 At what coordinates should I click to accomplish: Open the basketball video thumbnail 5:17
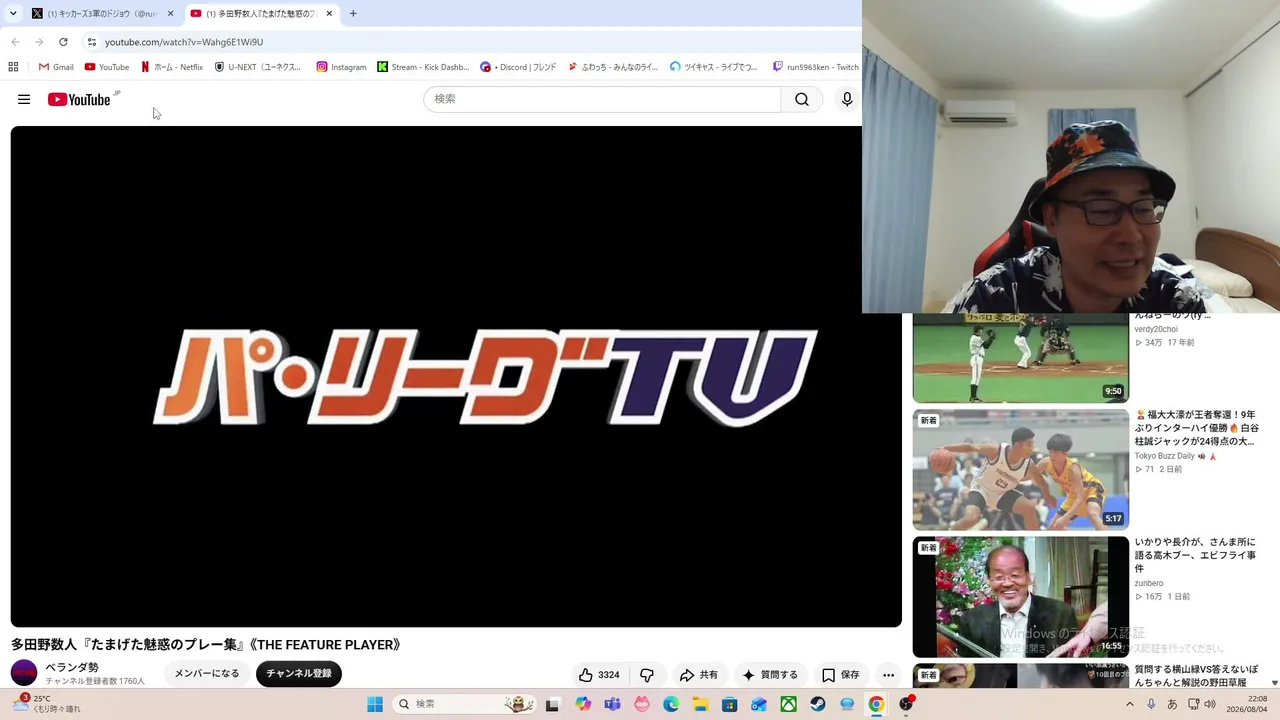click(1020, 469)
